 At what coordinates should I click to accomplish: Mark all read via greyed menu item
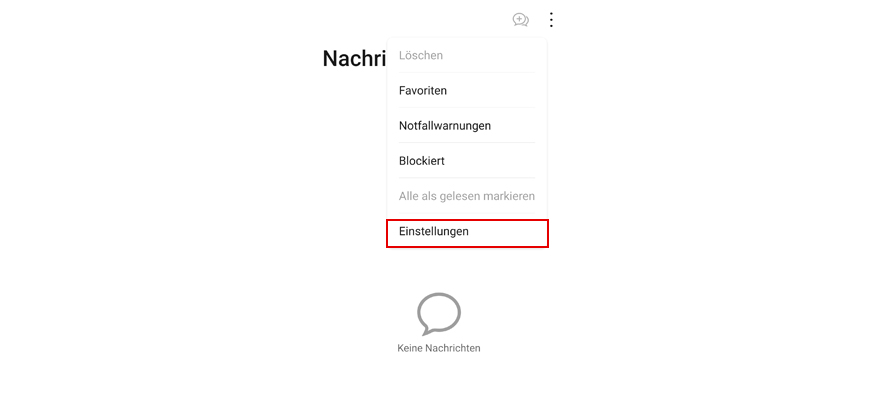tap(467, 196)
